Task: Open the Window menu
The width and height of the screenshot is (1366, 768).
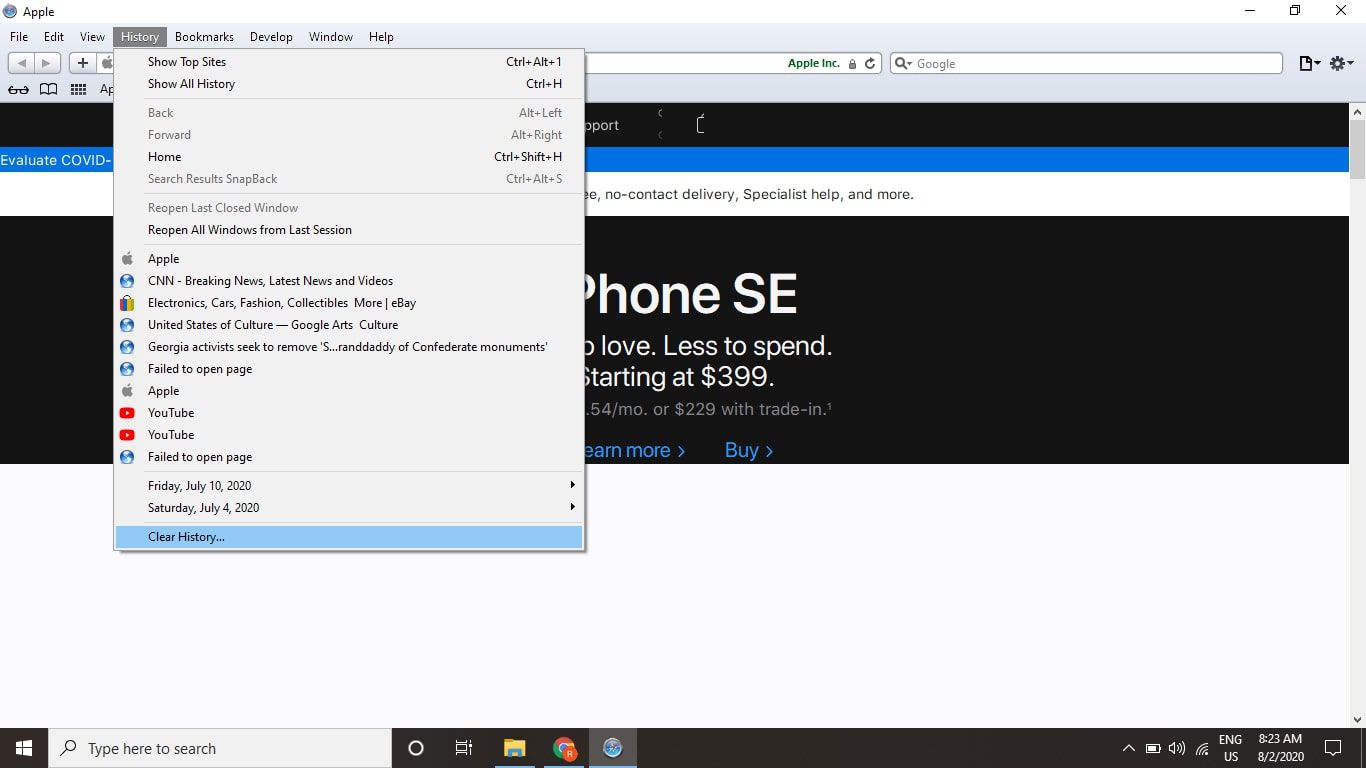Action: (x=331, y=37)
